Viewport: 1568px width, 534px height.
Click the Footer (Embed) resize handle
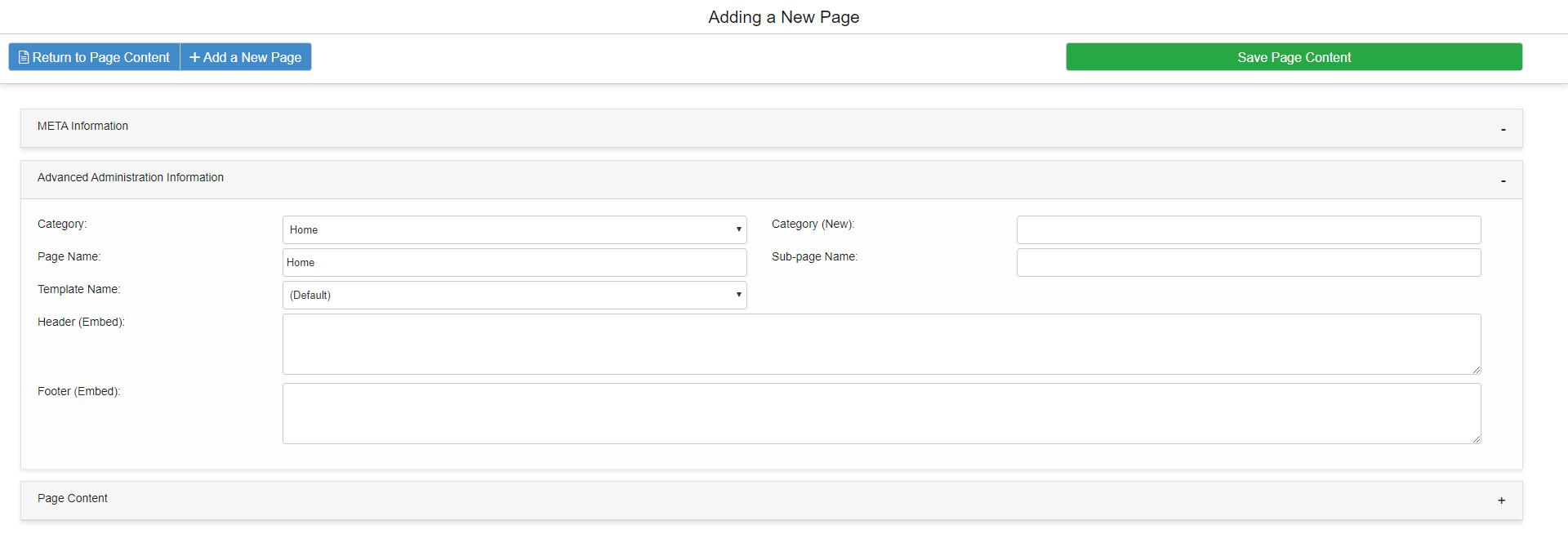pyautogui.click(x=1476, y=438)
